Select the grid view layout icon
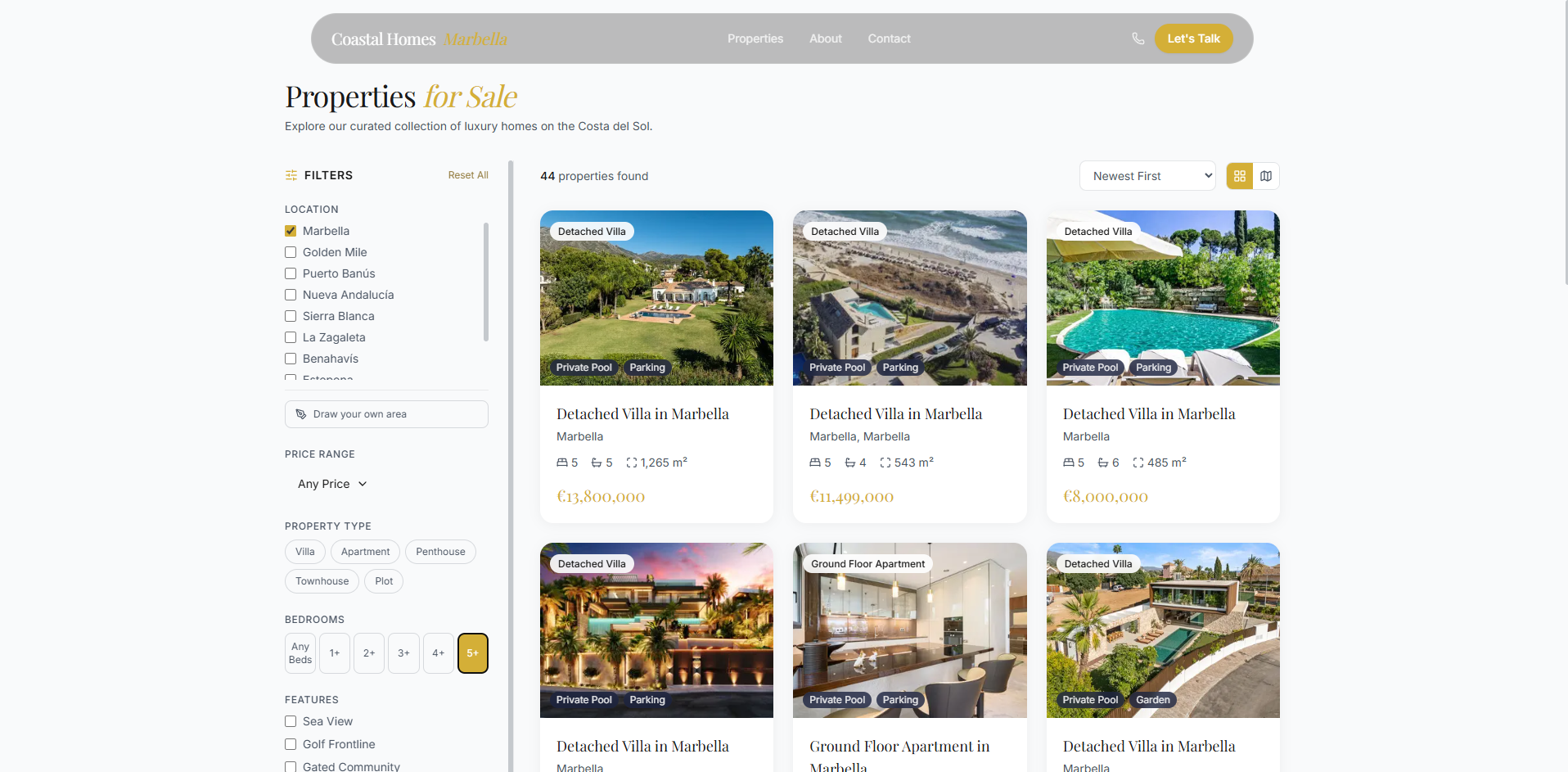The image size is (1568, 772). click(1239, 175)
